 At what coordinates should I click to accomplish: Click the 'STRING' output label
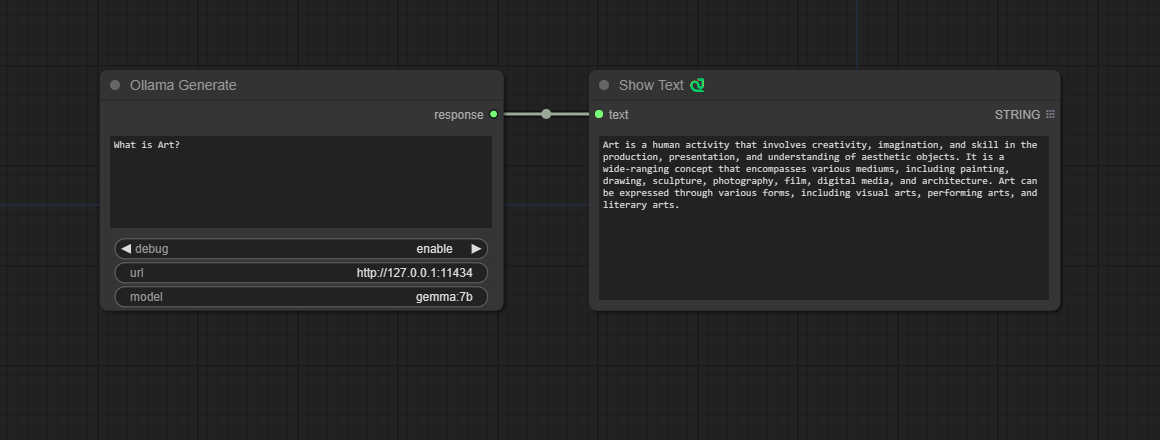(1017, 115)
